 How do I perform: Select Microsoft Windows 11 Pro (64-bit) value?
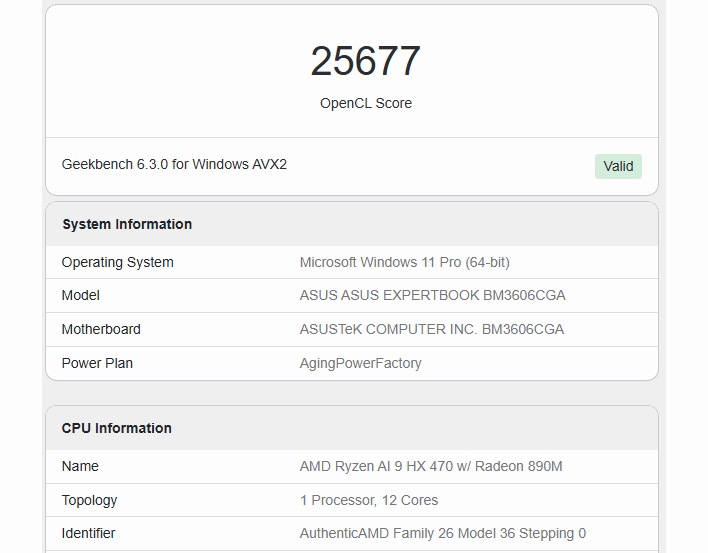coord(405,262)
